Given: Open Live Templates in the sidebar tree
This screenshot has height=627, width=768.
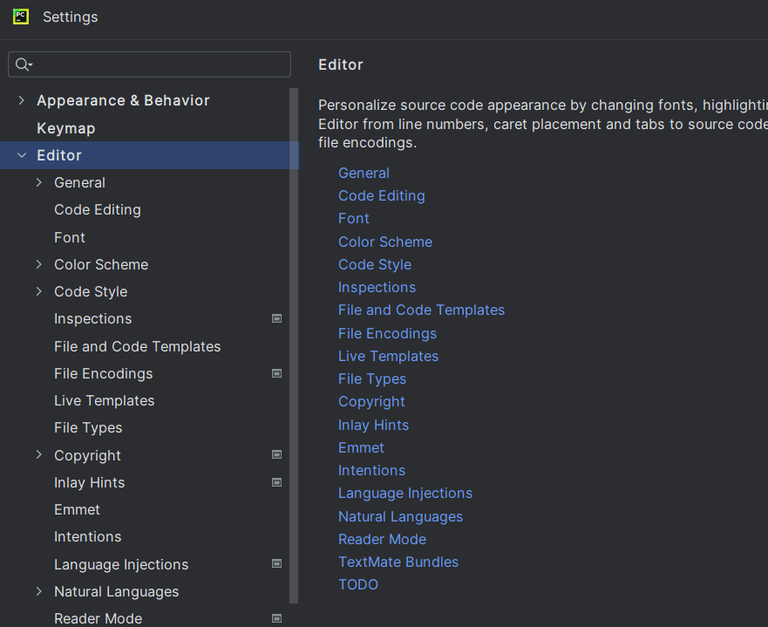Looking at the screenshot, I should [104, 401].
